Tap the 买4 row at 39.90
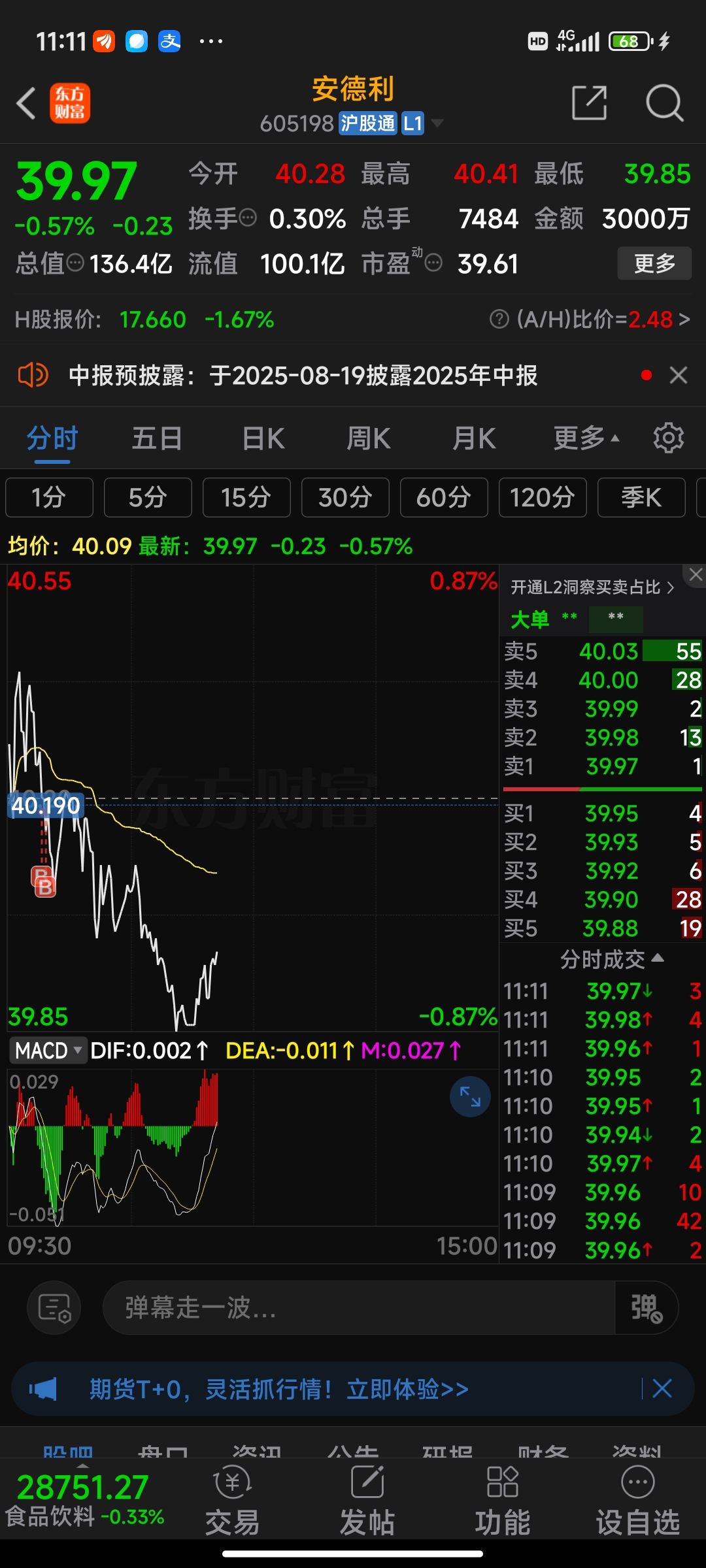706x1568 pixels. point(603,900)
